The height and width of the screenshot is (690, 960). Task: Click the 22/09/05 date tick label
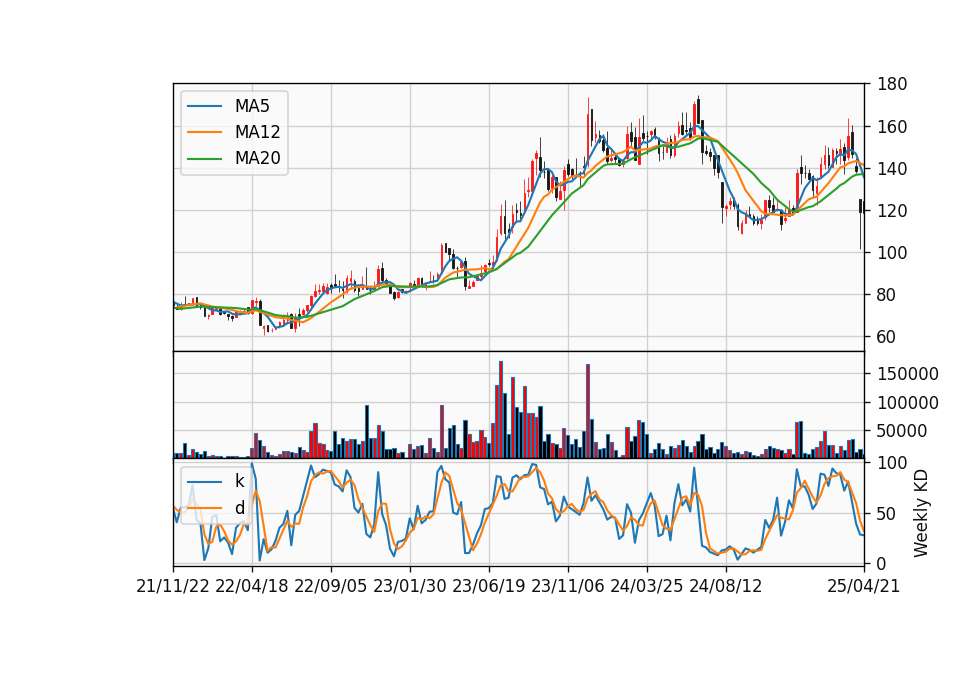coord(331,587)
